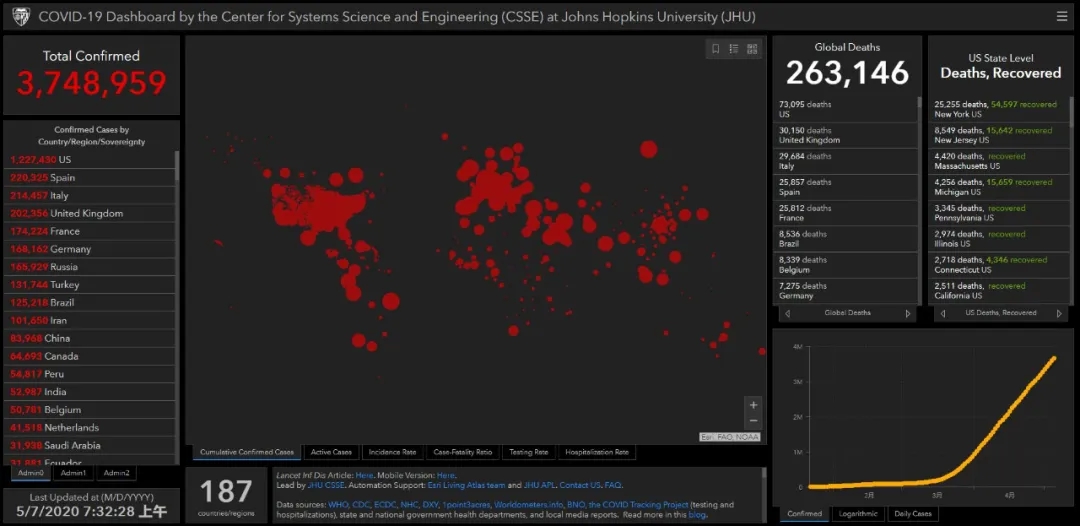Switch to the Admin2 tab
Screen dimensions: 1080x526
(116, 473)
